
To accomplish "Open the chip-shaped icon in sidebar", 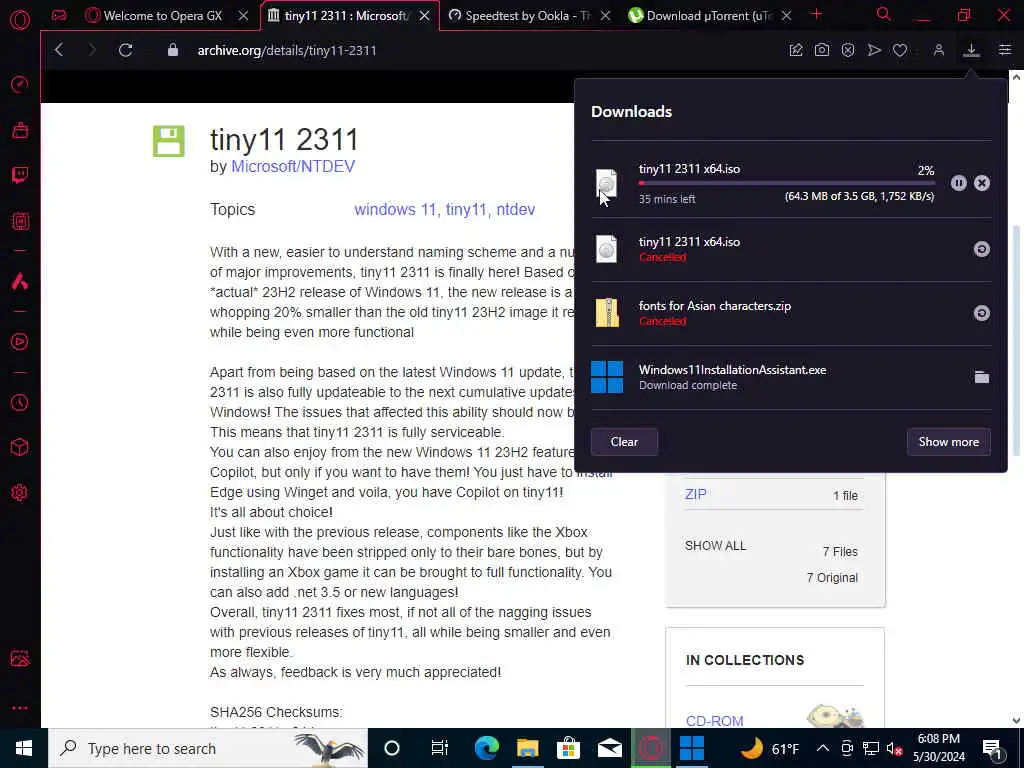I will 20,221.
